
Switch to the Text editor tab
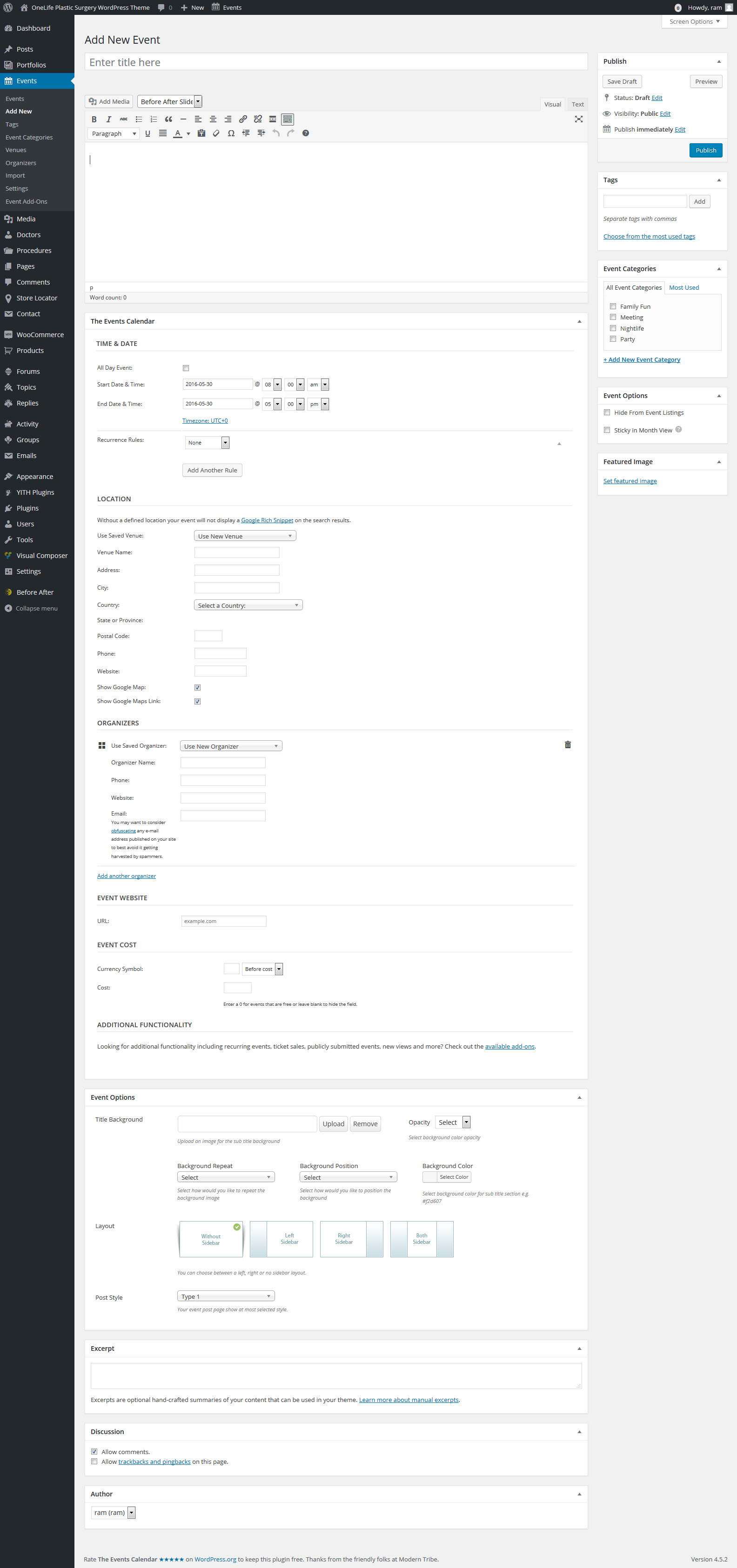[x=577, y=104]
